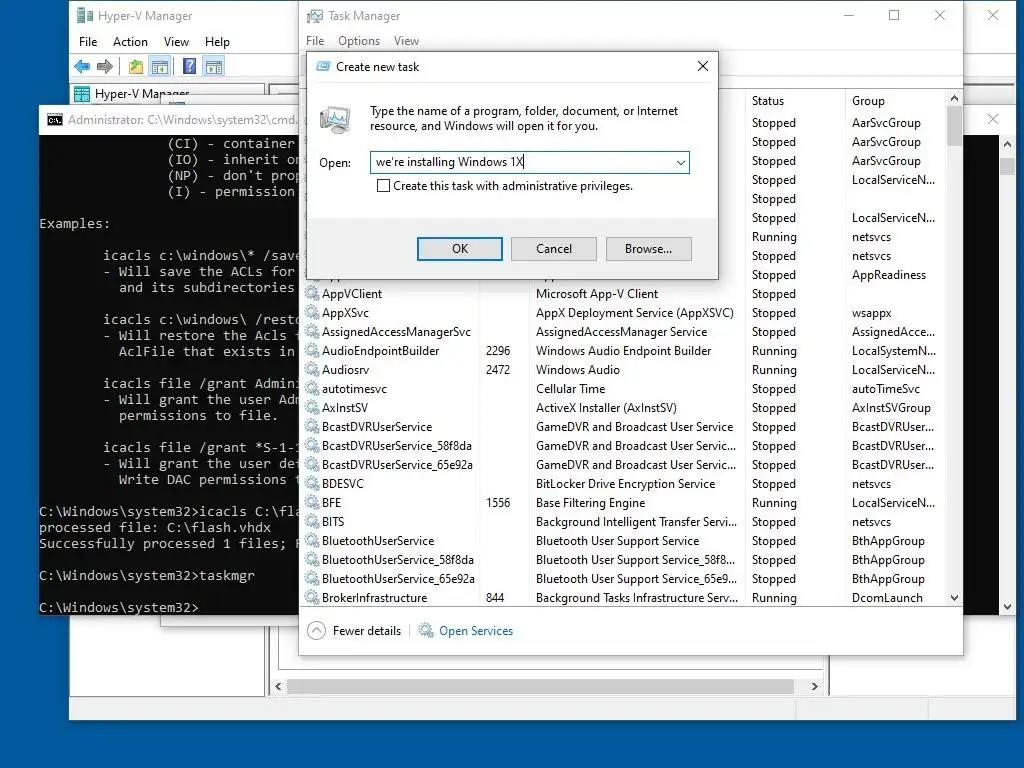Click OK in Create new task dialog
The width and height of the screenshot is (1024, 768).
click(460, 249)
